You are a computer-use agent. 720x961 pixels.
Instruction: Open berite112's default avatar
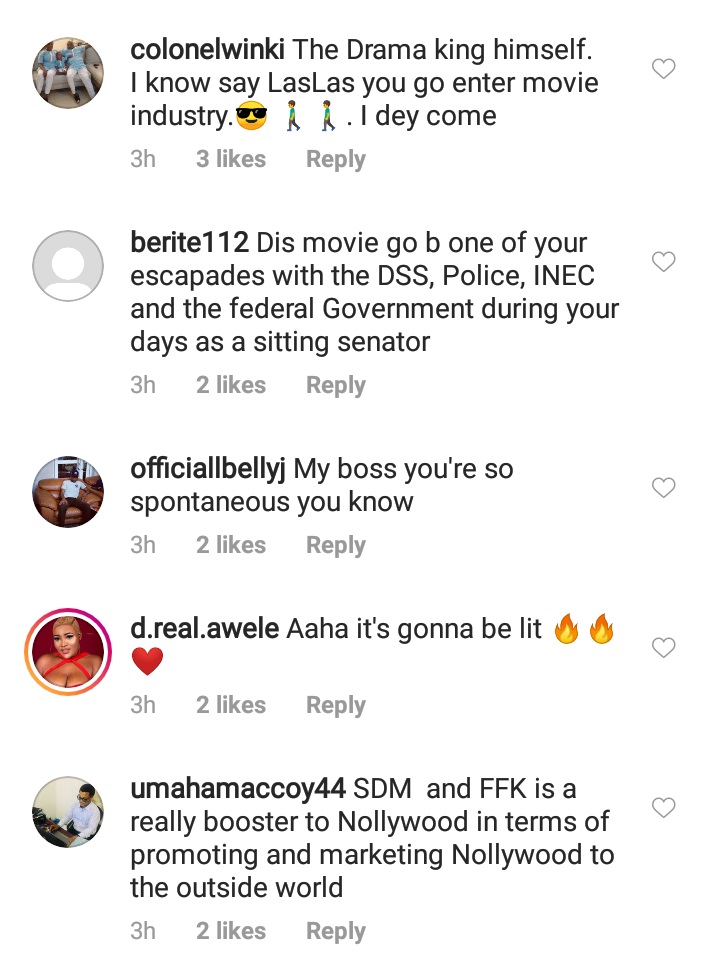68,266
